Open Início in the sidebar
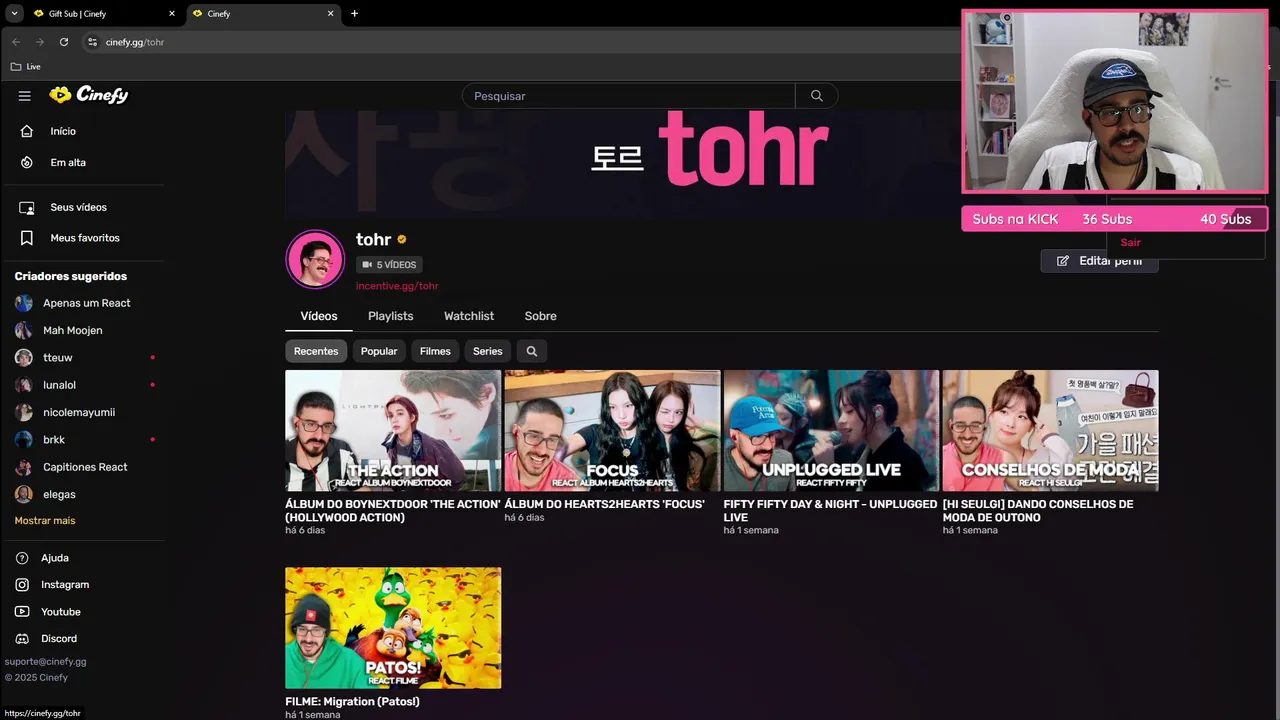 (63, 131)
